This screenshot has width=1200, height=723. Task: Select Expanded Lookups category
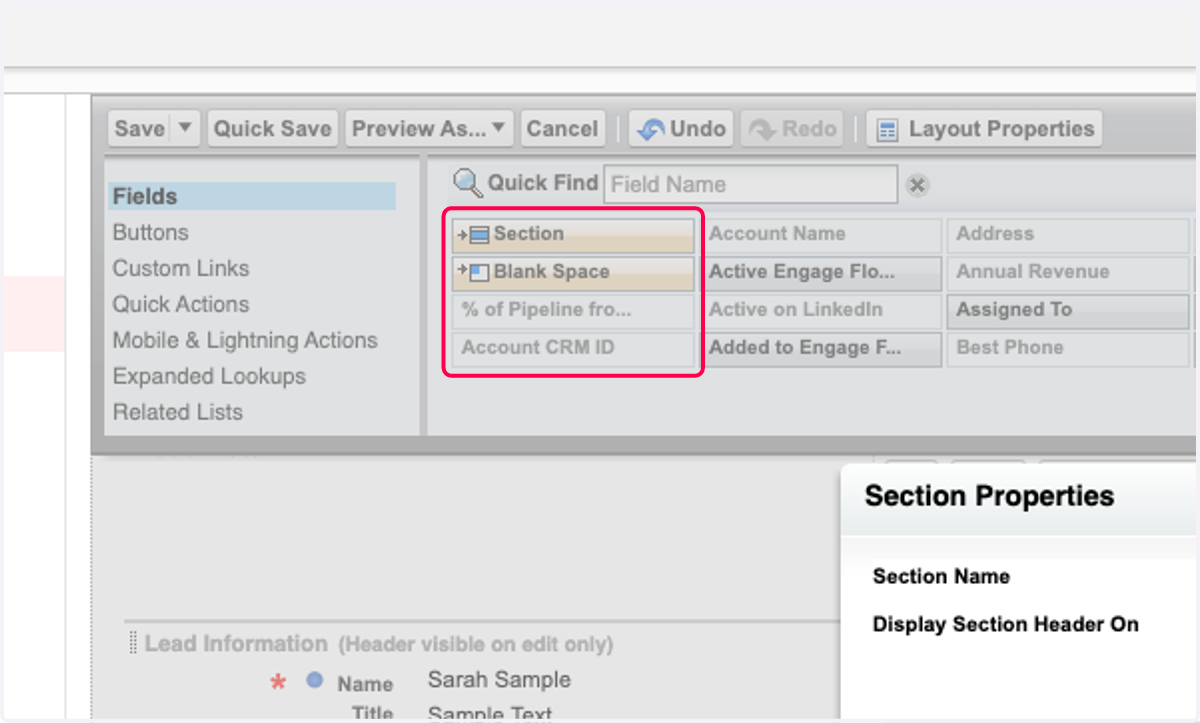pyautogui.click(x=209, y=376)
